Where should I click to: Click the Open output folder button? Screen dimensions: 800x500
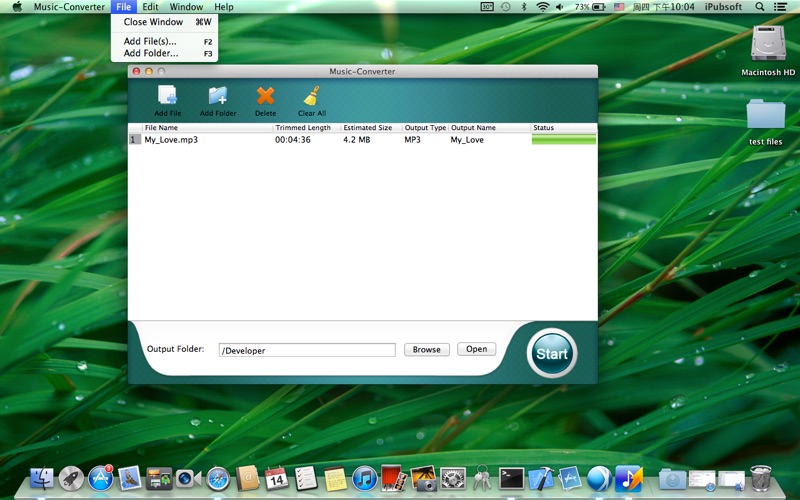click(476, 349)
